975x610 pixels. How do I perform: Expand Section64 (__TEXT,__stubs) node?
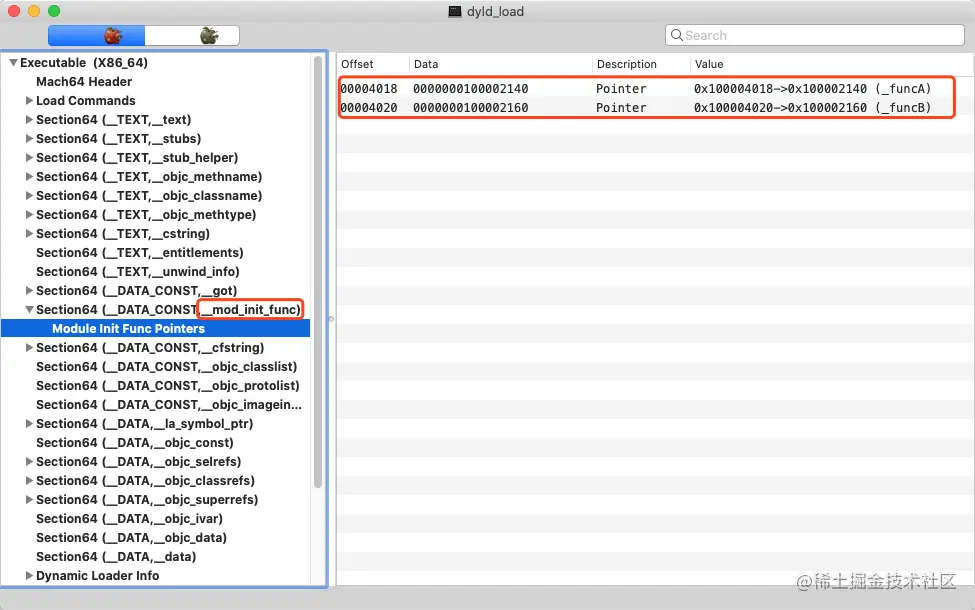(29, 139)
